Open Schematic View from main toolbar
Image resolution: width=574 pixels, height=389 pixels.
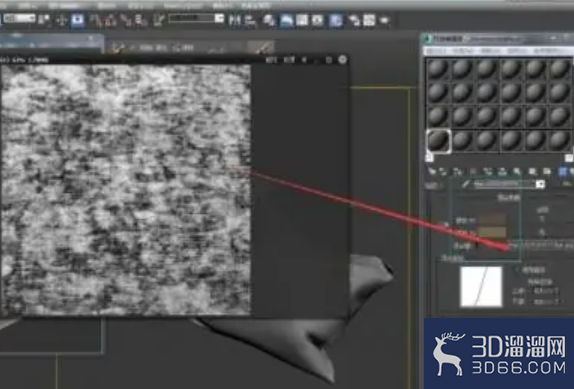[317, 20]
